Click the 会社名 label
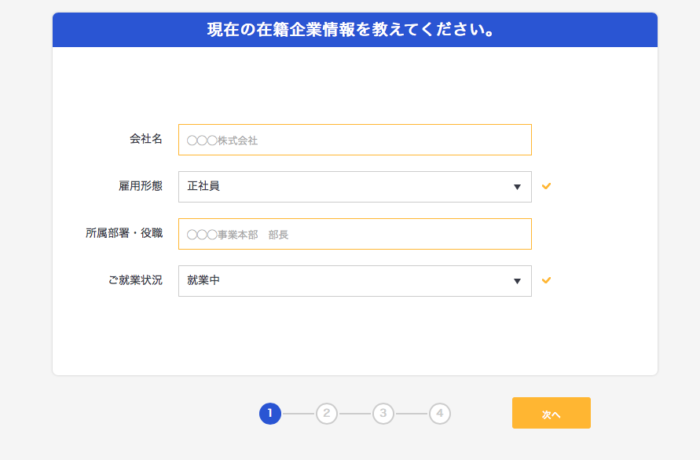The height and width of the screenshot is (460, 700). 146,139
